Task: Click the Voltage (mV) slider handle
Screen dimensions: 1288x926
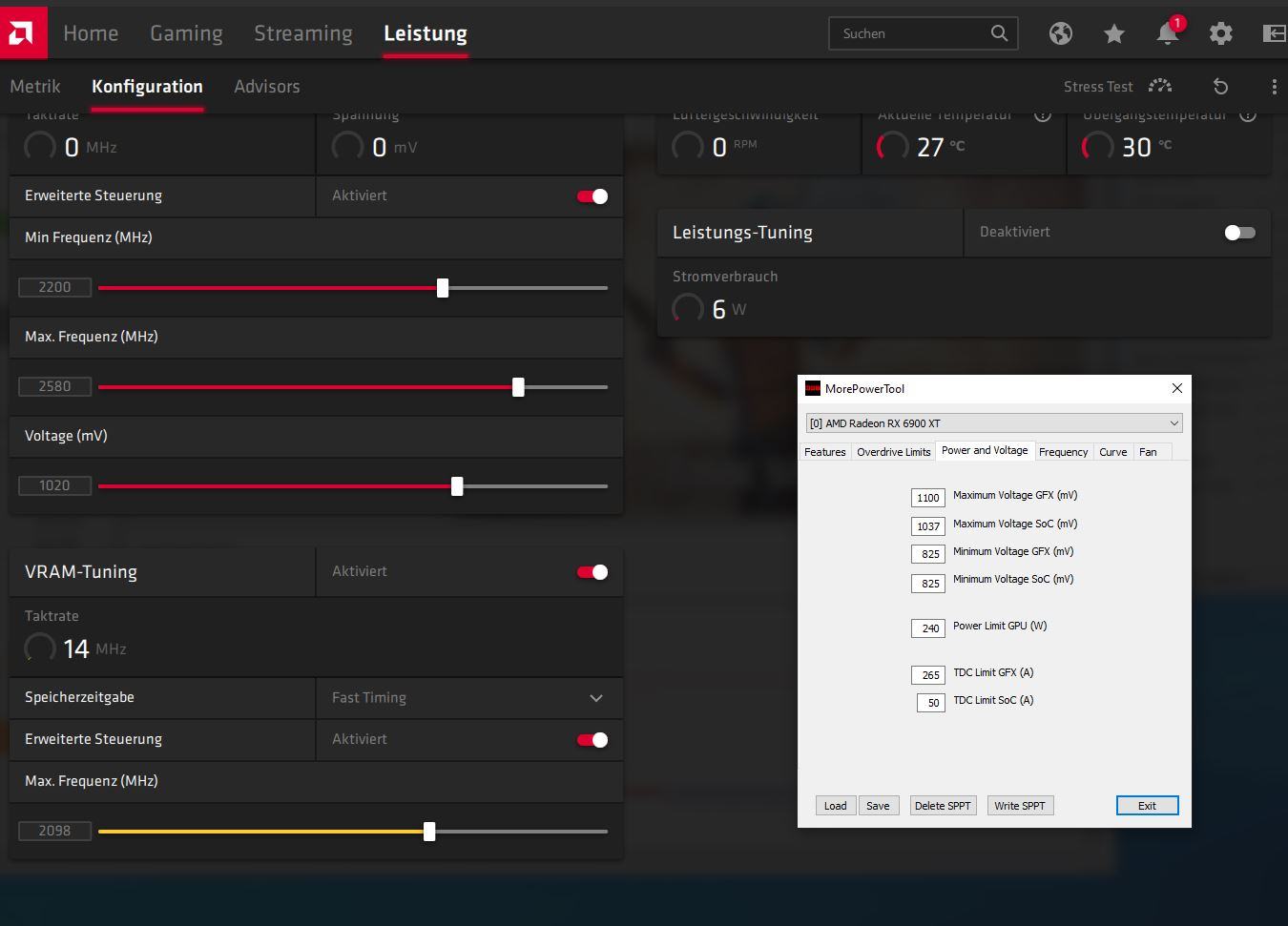Action: 457,486
